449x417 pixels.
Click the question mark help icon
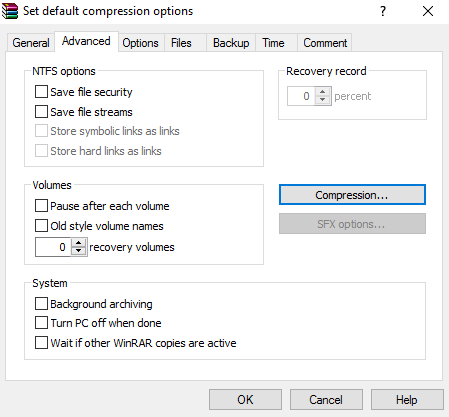point(383,11)
